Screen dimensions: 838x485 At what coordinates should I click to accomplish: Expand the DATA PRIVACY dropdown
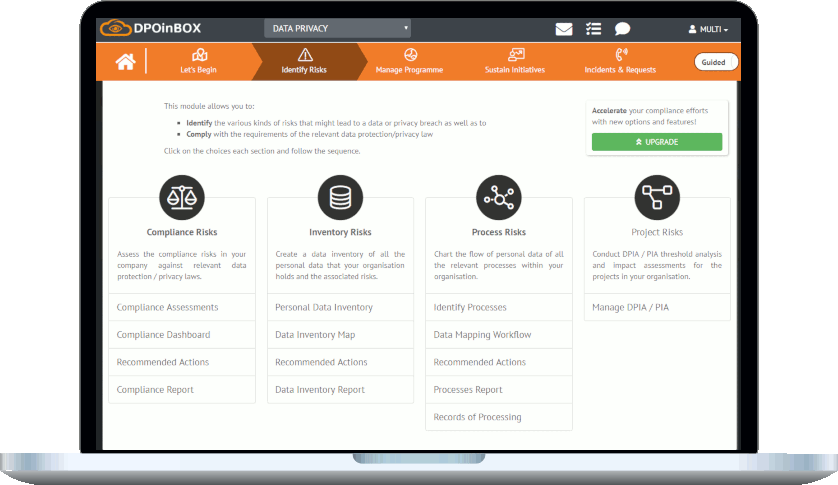click(337, 29)
